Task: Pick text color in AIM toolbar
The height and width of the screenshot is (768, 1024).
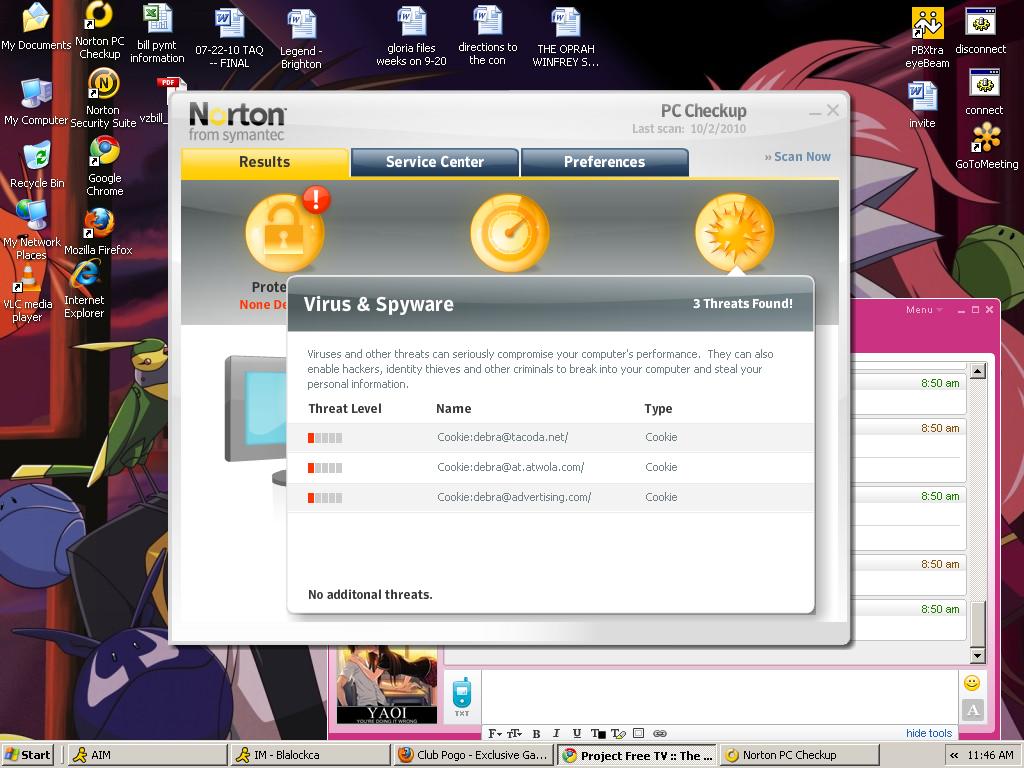Action: (x=598, y=733)
